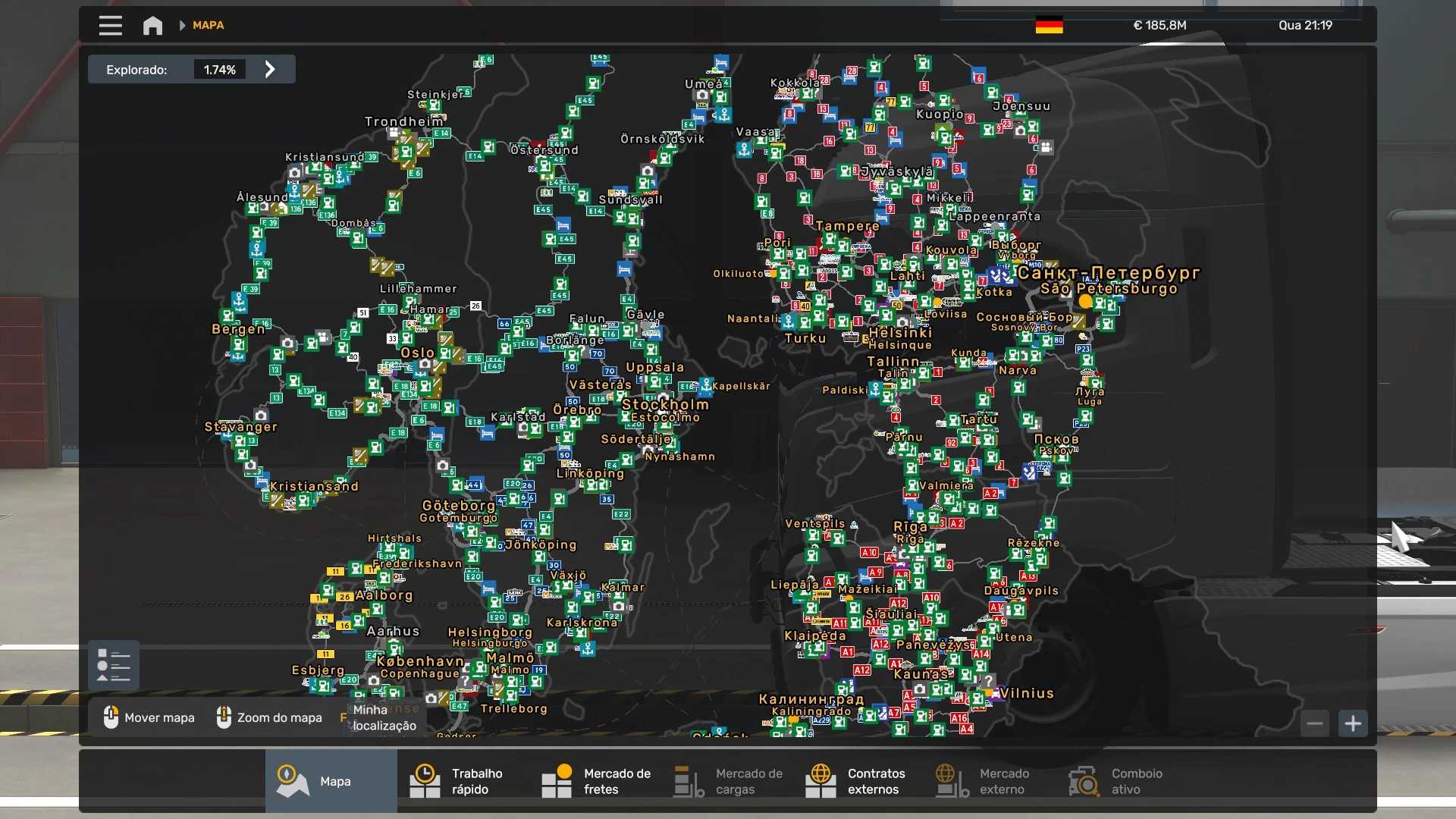Viewport: 1456px width, 819px height.
Task: Click the Oslo city label on map
Action: click(x=417, y=353)
